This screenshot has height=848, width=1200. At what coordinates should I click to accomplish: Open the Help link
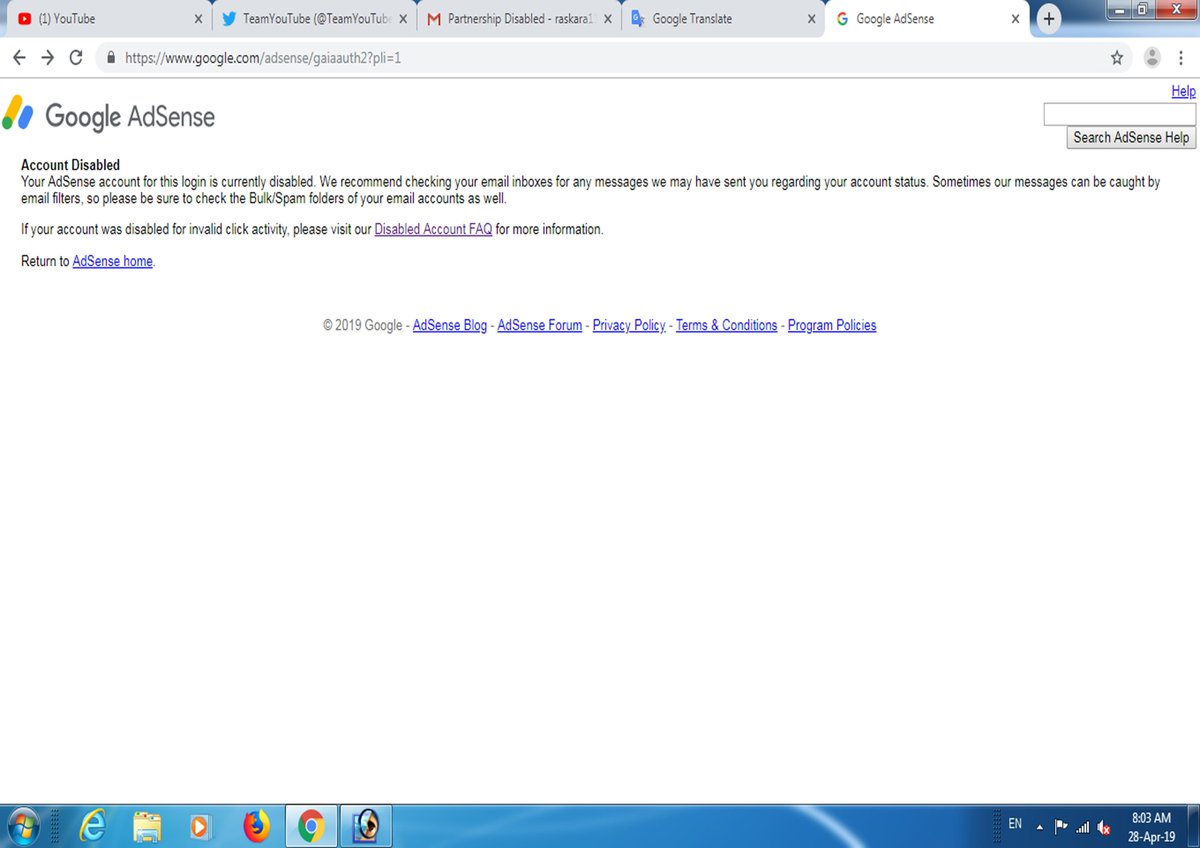point(1183,91)
